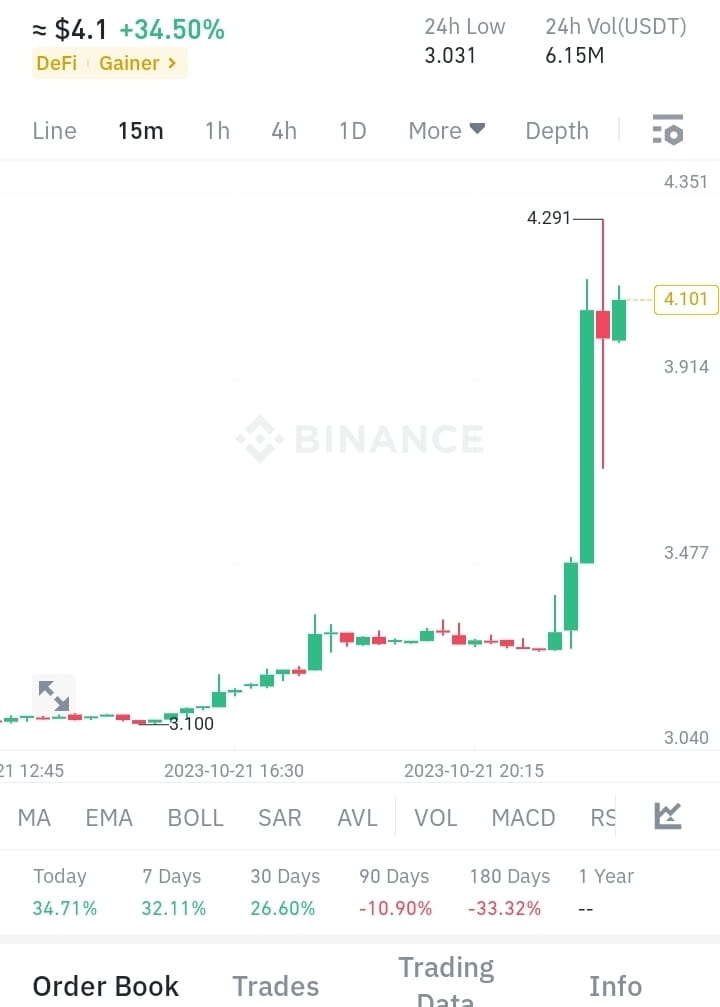This screenshot has height=1007, width=720.
Task: Click the fullscreen expand icon on the chart
Action: click(53, 694)
